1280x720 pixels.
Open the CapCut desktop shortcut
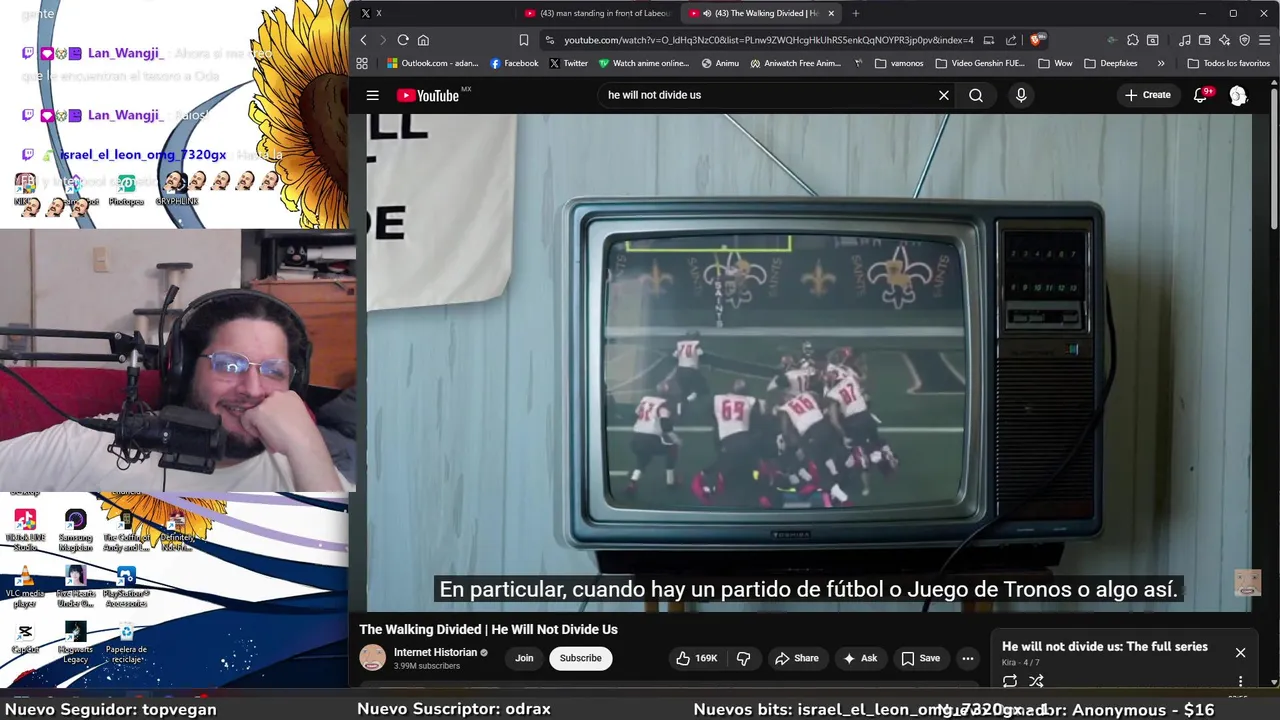[25, 637]
